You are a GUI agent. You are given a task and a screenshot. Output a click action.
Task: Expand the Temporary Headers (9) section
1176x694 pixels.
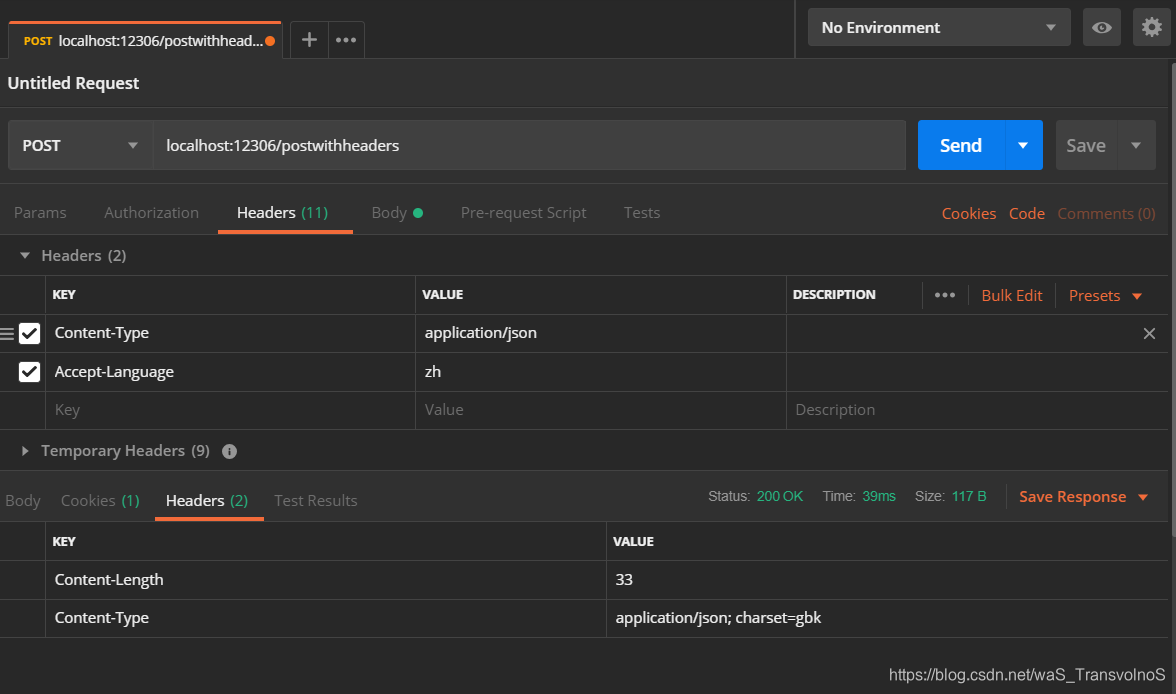pyautogui.click(x=25, y=451)
